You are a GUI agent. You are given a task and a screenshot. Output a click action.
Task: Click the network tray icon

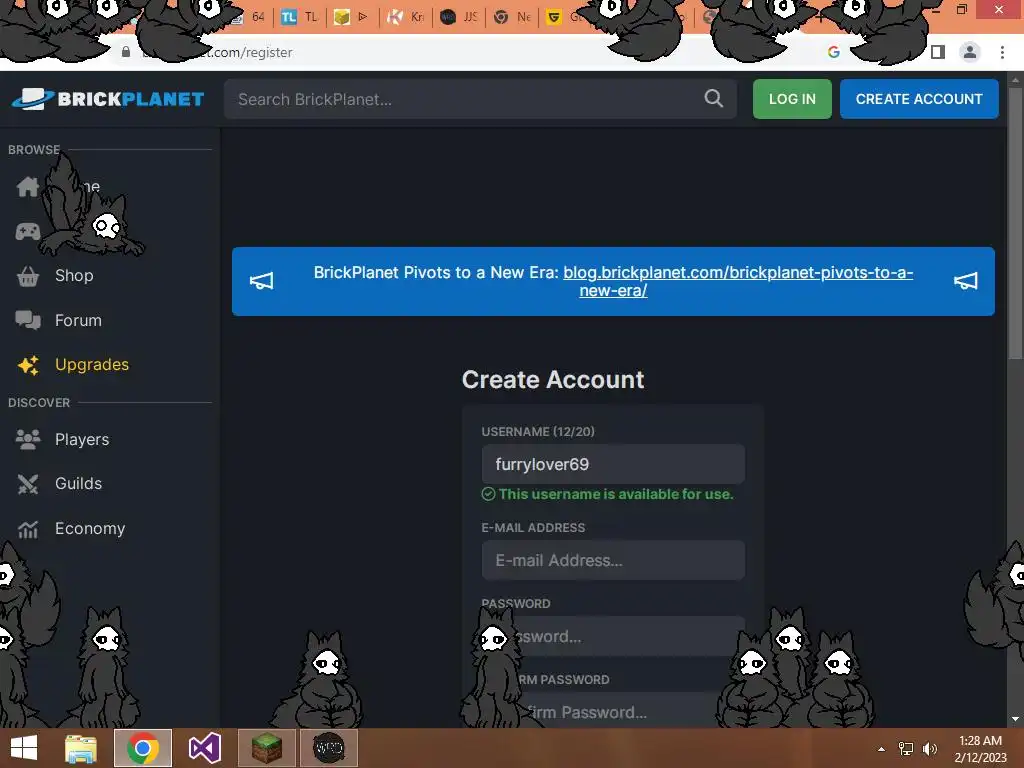click(906, 749)
